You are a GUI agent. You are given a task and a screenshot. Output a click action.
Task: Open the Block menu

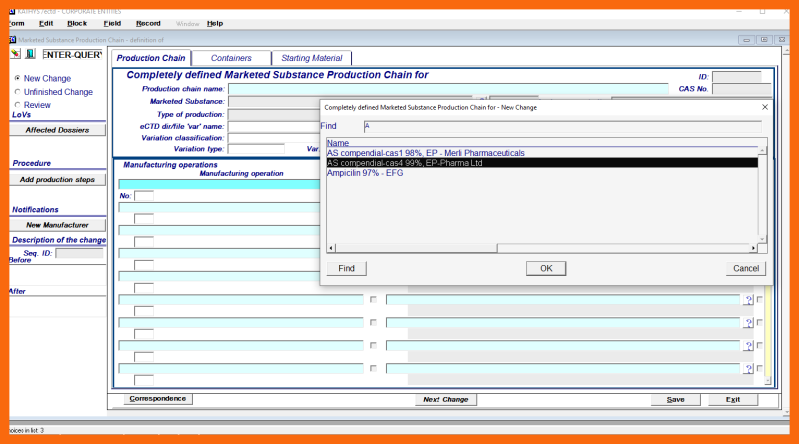coord(77,23)
